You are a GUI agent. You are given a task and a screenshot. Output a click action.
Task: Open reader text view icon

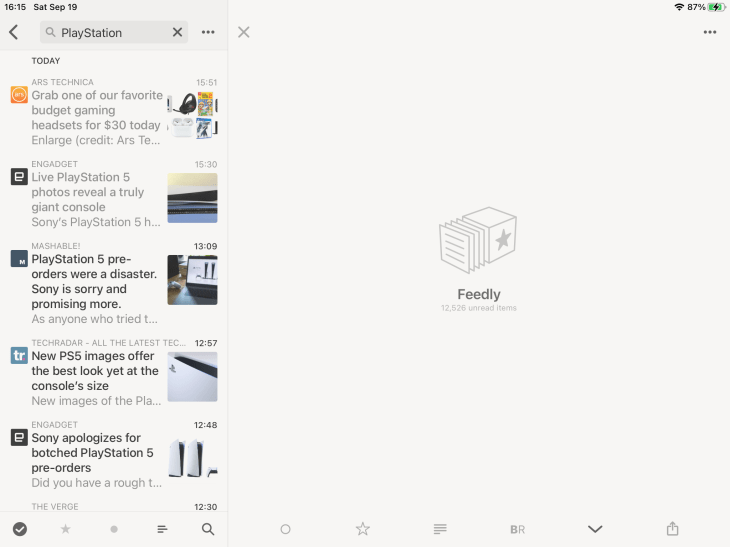pyautogui.click(x=440, y=529)
